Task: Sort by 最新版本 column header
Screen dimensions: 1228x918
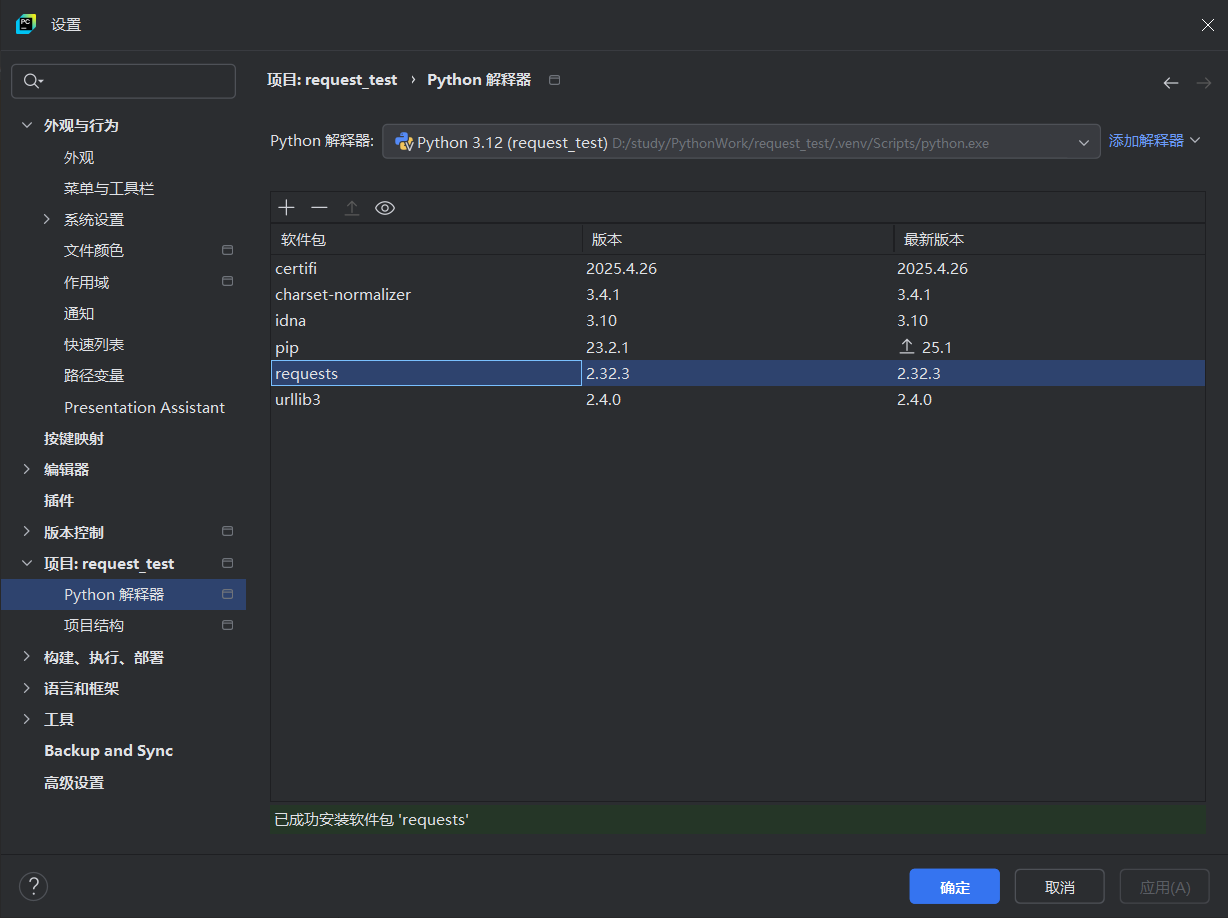Action: click(1049, 239)
